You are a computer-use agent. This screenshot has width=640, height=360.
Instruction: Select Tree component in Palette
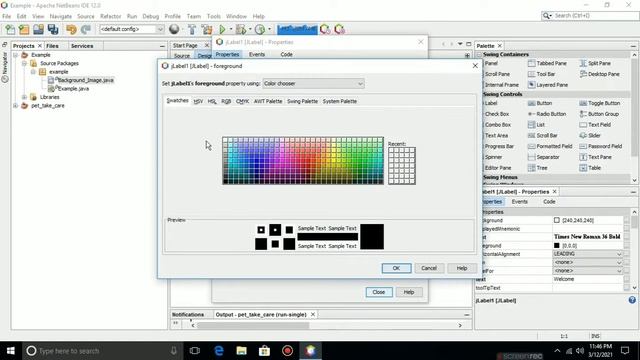pos(538,168)
